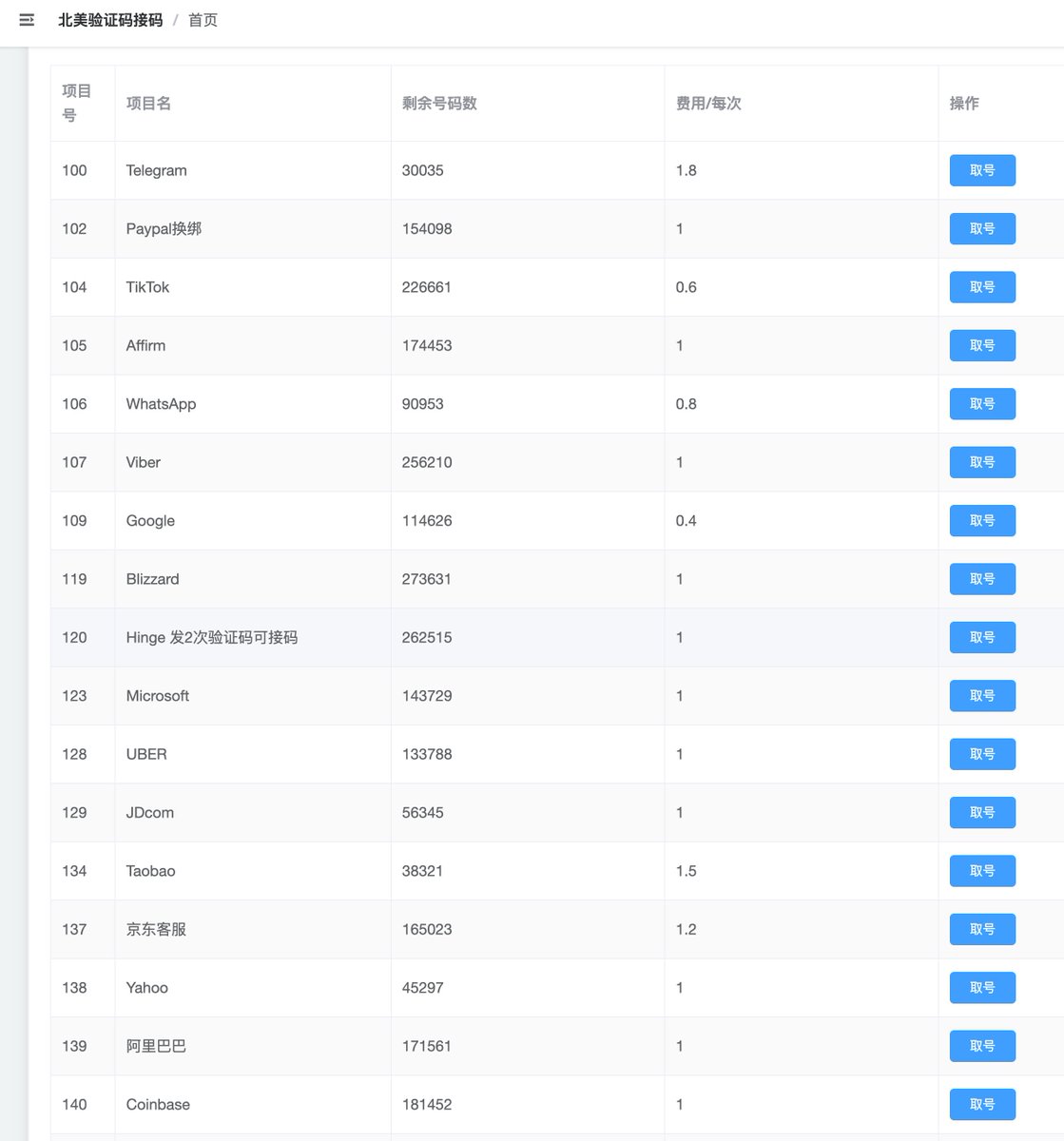
Task: Click 取号 button for Blizzard
Action: (982, 579)
